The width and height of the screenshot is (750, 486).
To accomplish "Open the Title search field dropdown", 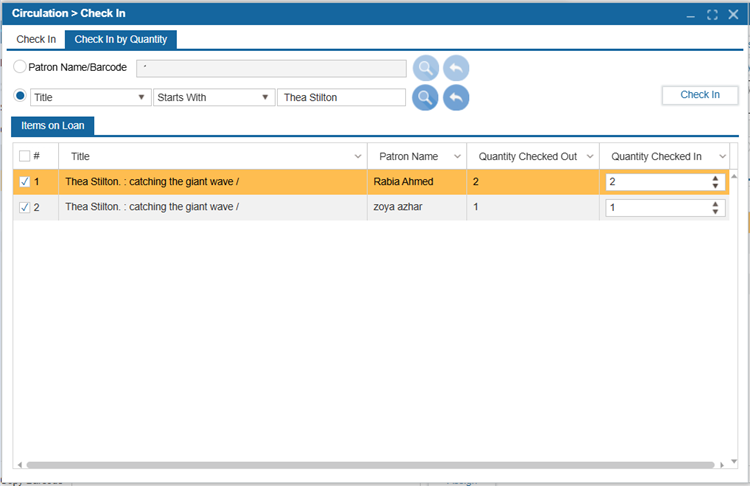I will [141, 97].
